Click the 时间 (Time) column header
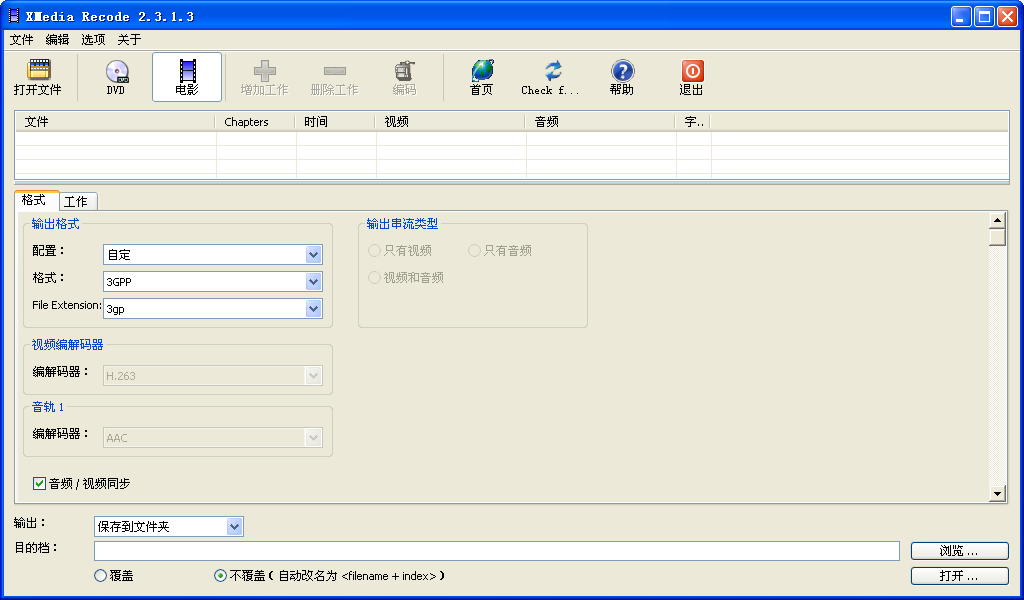 pyautogui.click(x=336, y=122)
